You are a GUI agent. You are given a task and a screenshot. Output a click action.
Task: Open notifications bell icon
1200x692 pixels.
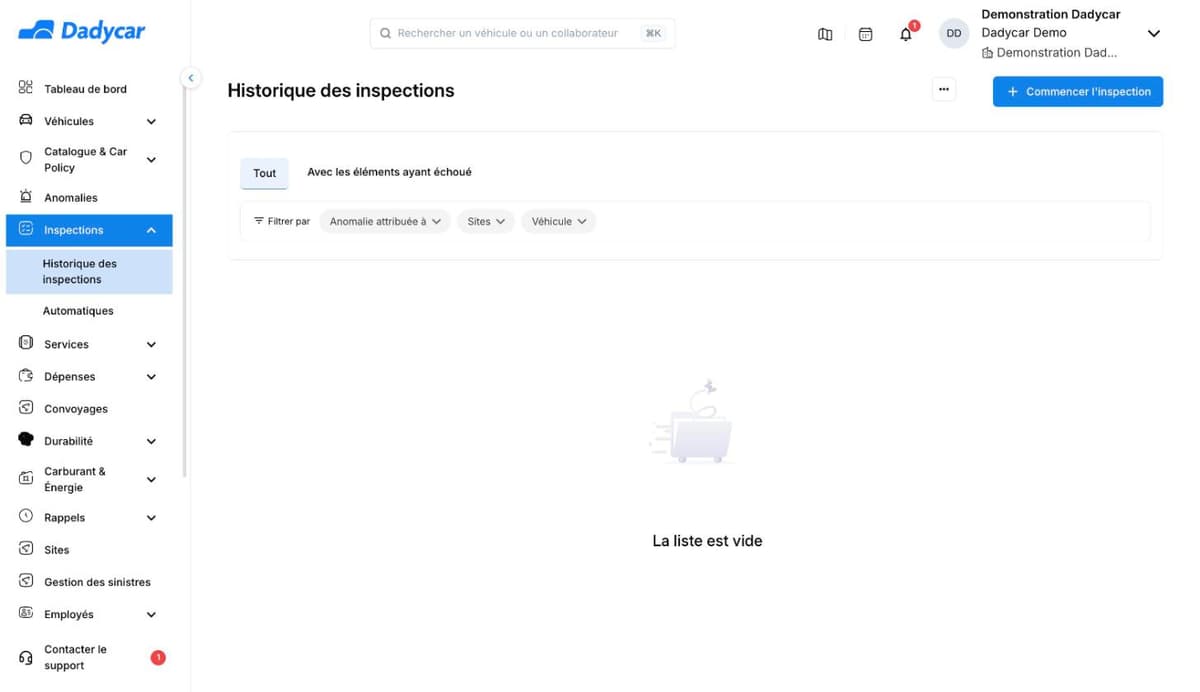(906, 34)
